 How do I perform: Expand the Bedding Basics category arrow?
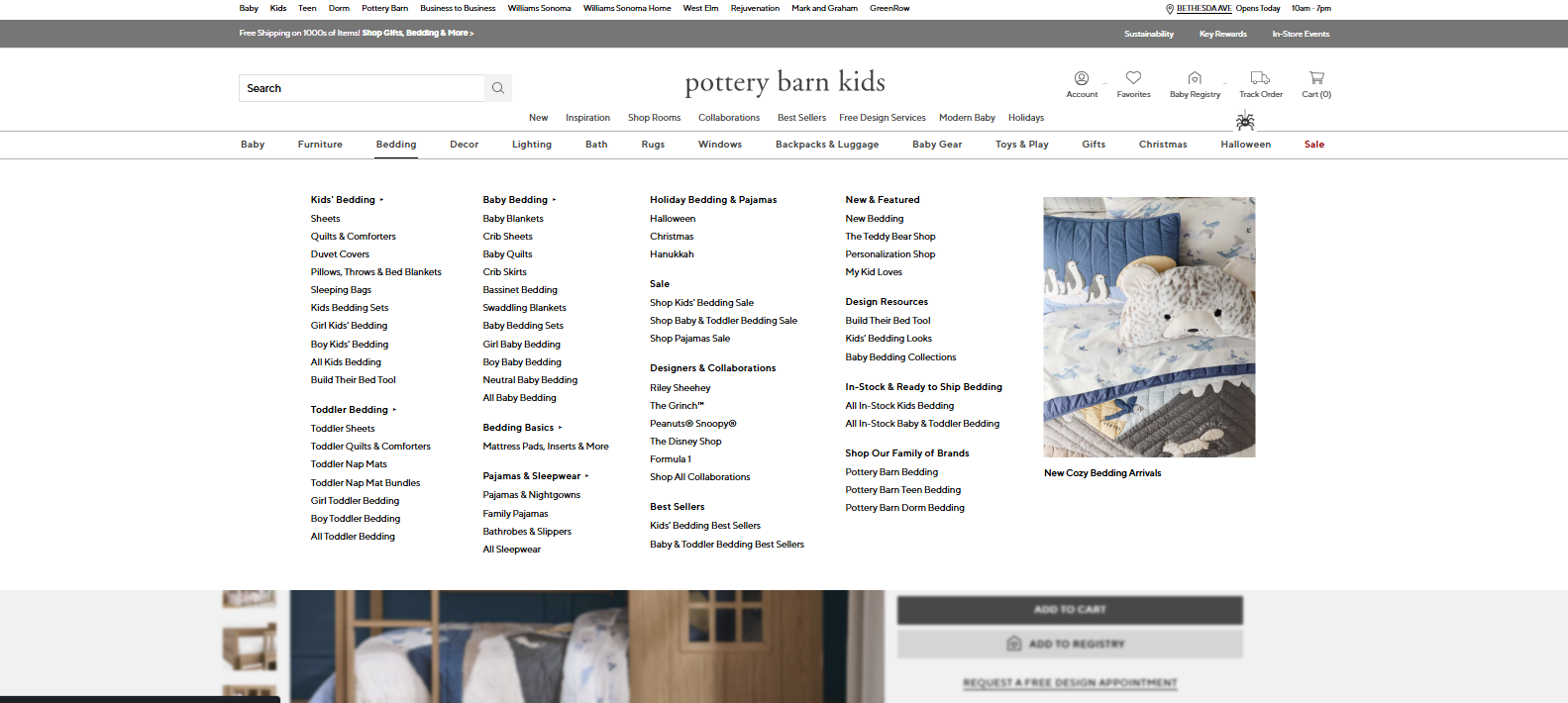click(560, 428)
